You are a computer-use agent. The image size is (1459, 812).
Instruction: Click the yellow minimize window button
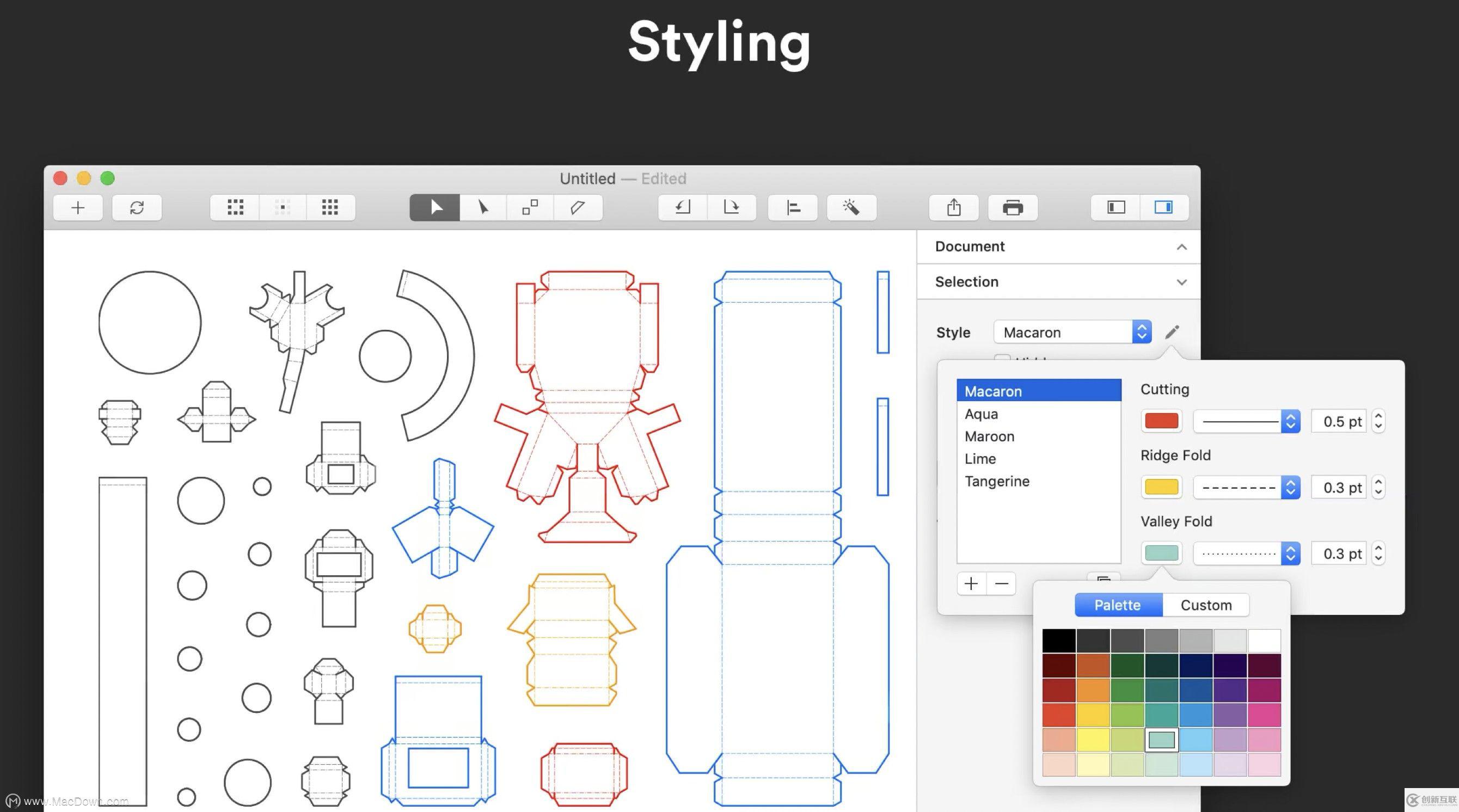click(x=84, y=179)
